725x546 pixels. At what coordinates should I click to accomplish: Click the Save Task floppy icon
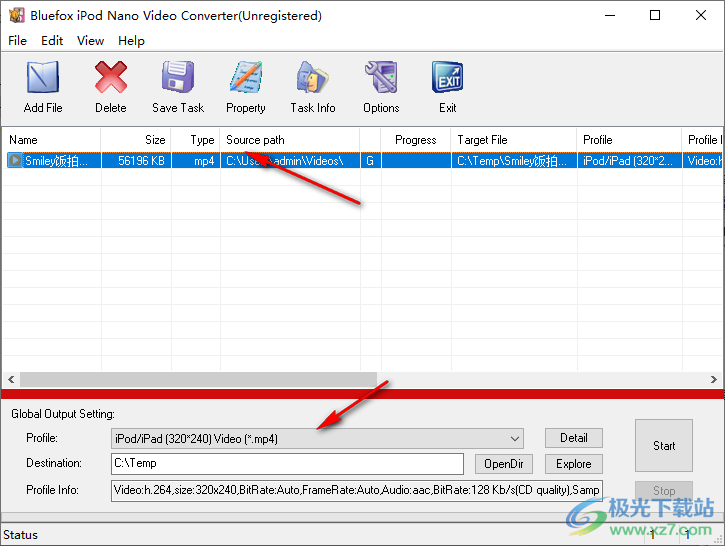coord(178,77)
